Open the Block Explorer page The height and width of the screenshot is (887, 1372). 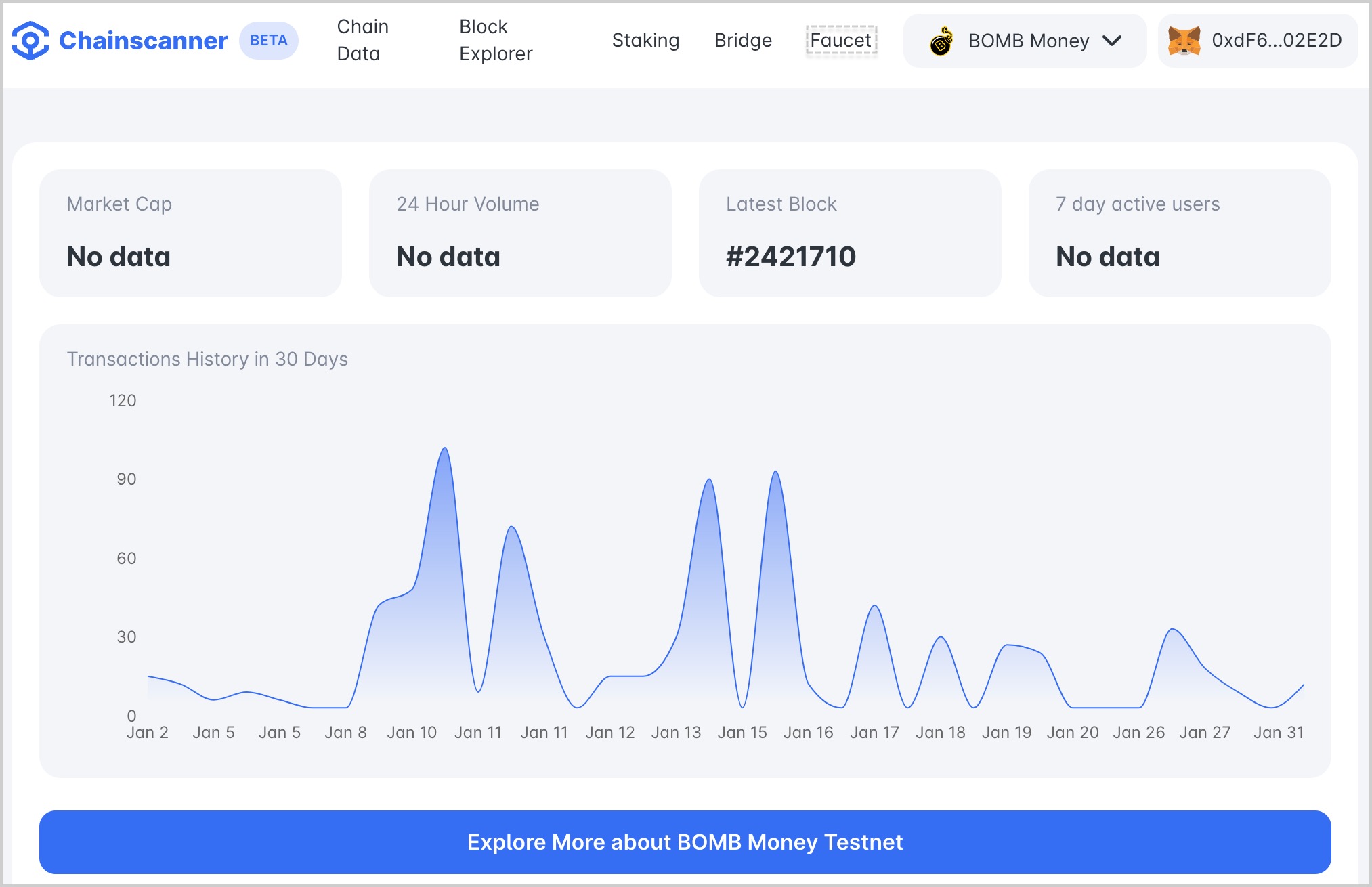click(x=496, y=40)
